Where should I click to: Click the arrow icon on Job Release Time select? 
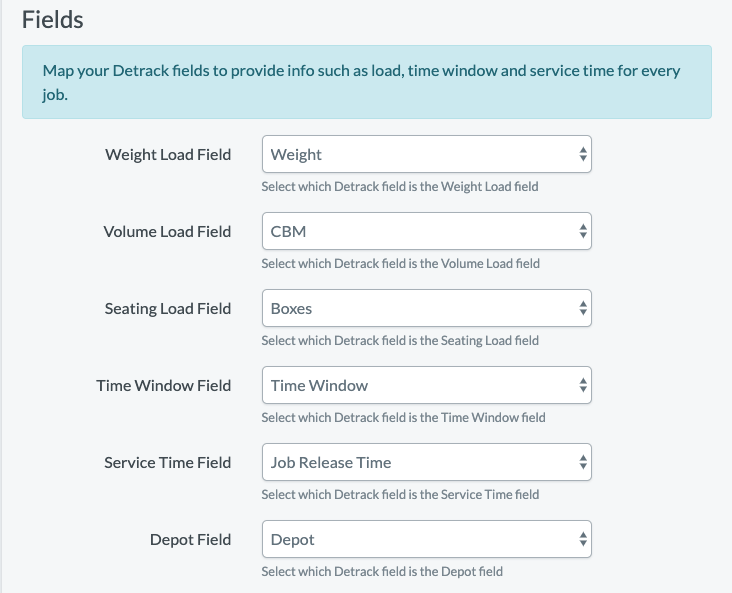583,462
